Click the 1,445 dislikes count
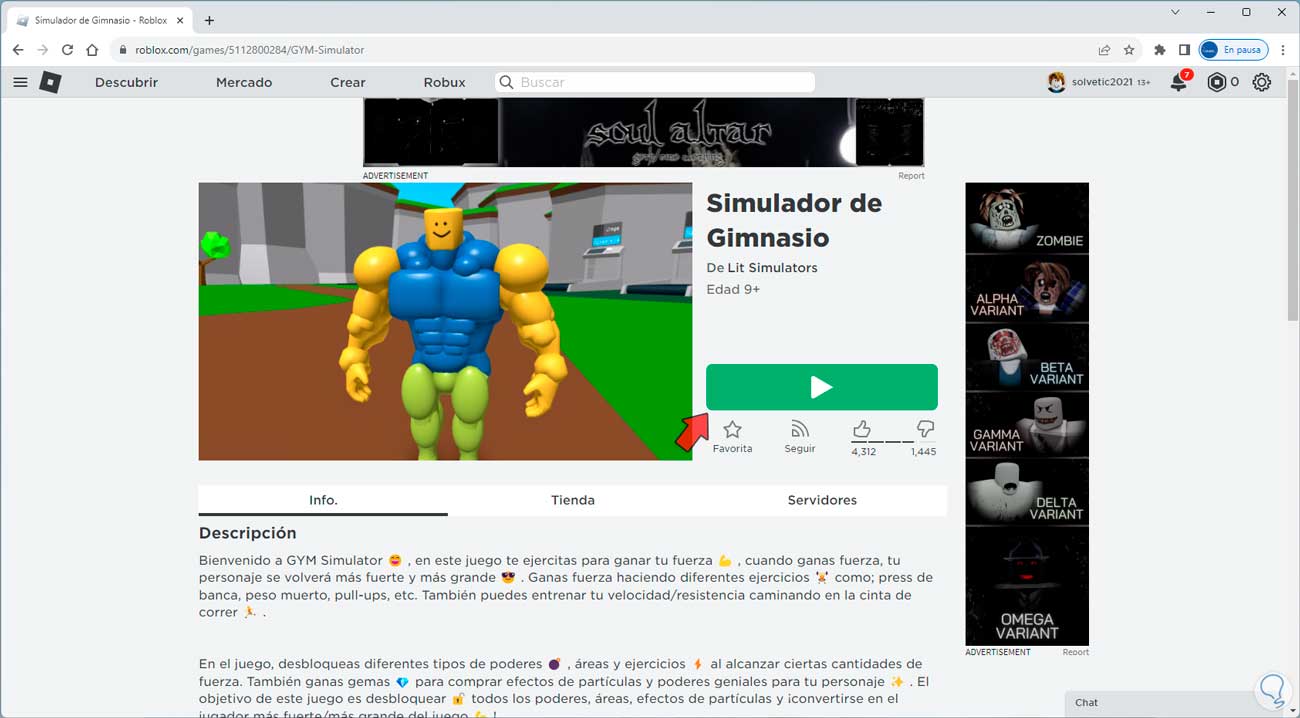The height and width of the screenshot is (718, 1300). [923, 452]
